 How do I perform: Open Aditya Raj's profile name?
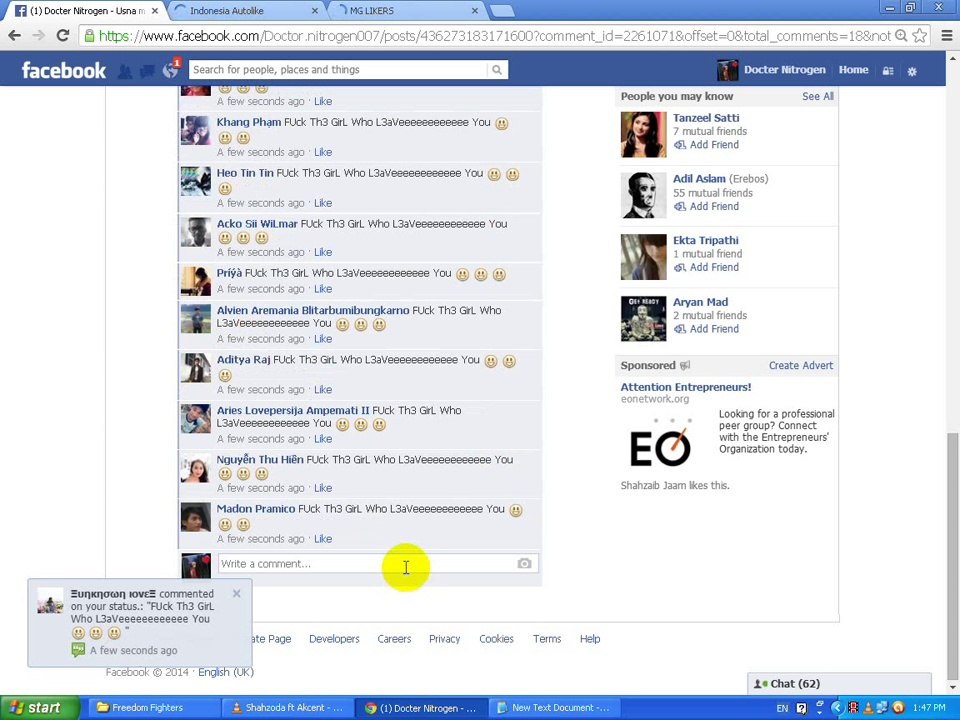click(243, 359)
